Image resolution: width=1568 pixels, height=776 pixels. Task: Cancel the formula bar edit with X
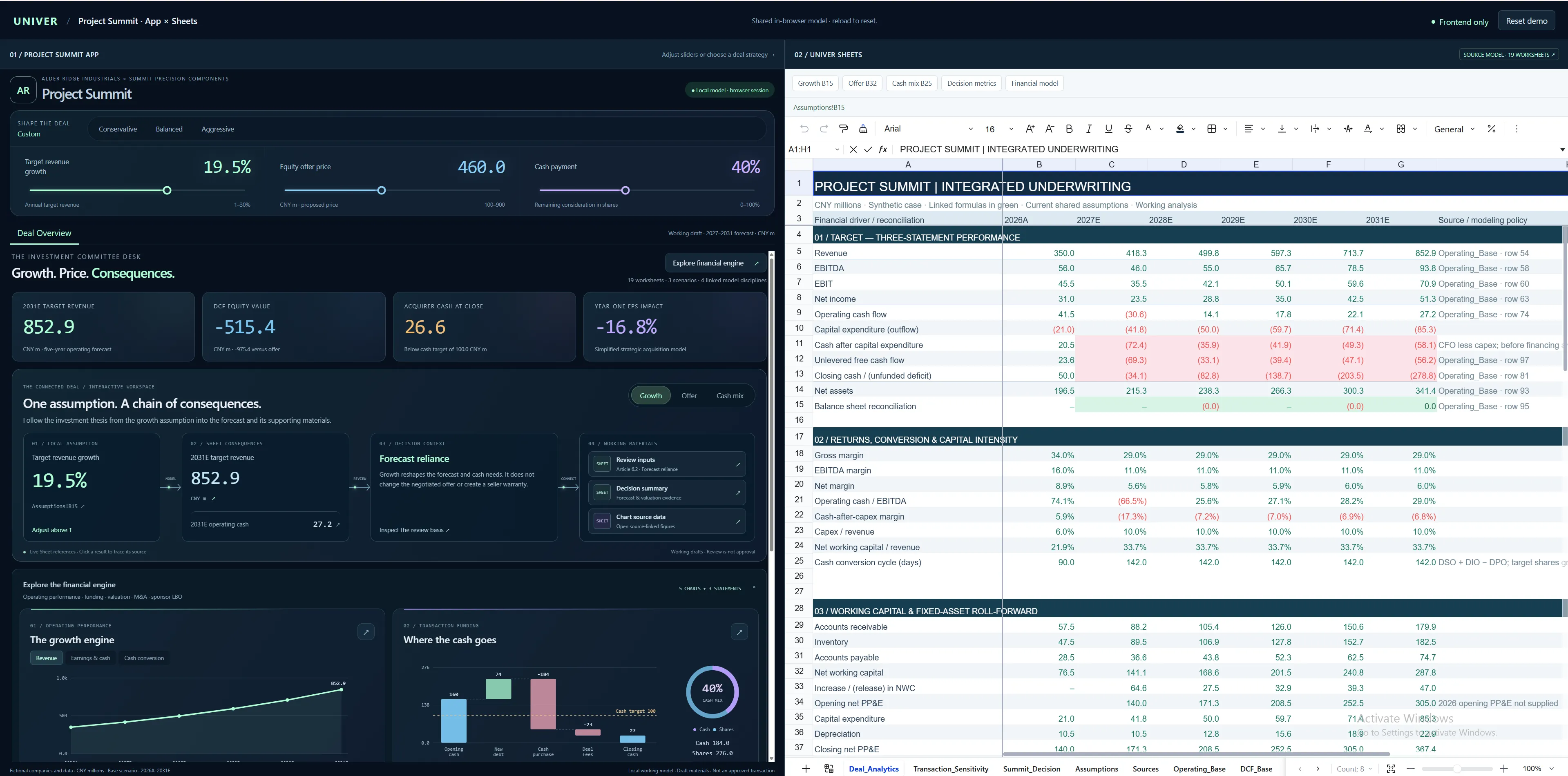pyautogui.click(x=853, y=149)
